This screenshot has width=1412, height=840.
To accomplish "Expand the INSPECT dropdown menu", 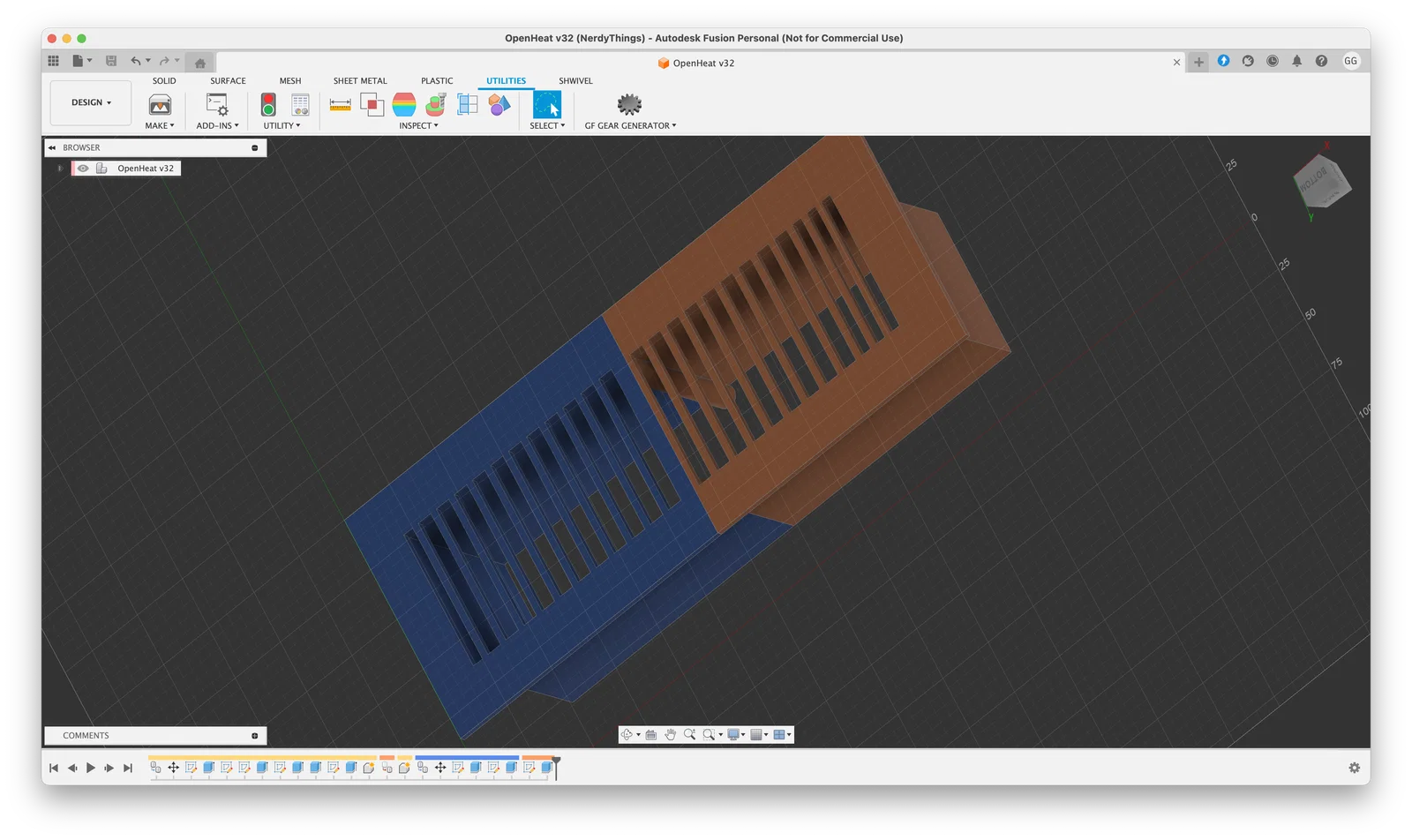I will point(418,126).
